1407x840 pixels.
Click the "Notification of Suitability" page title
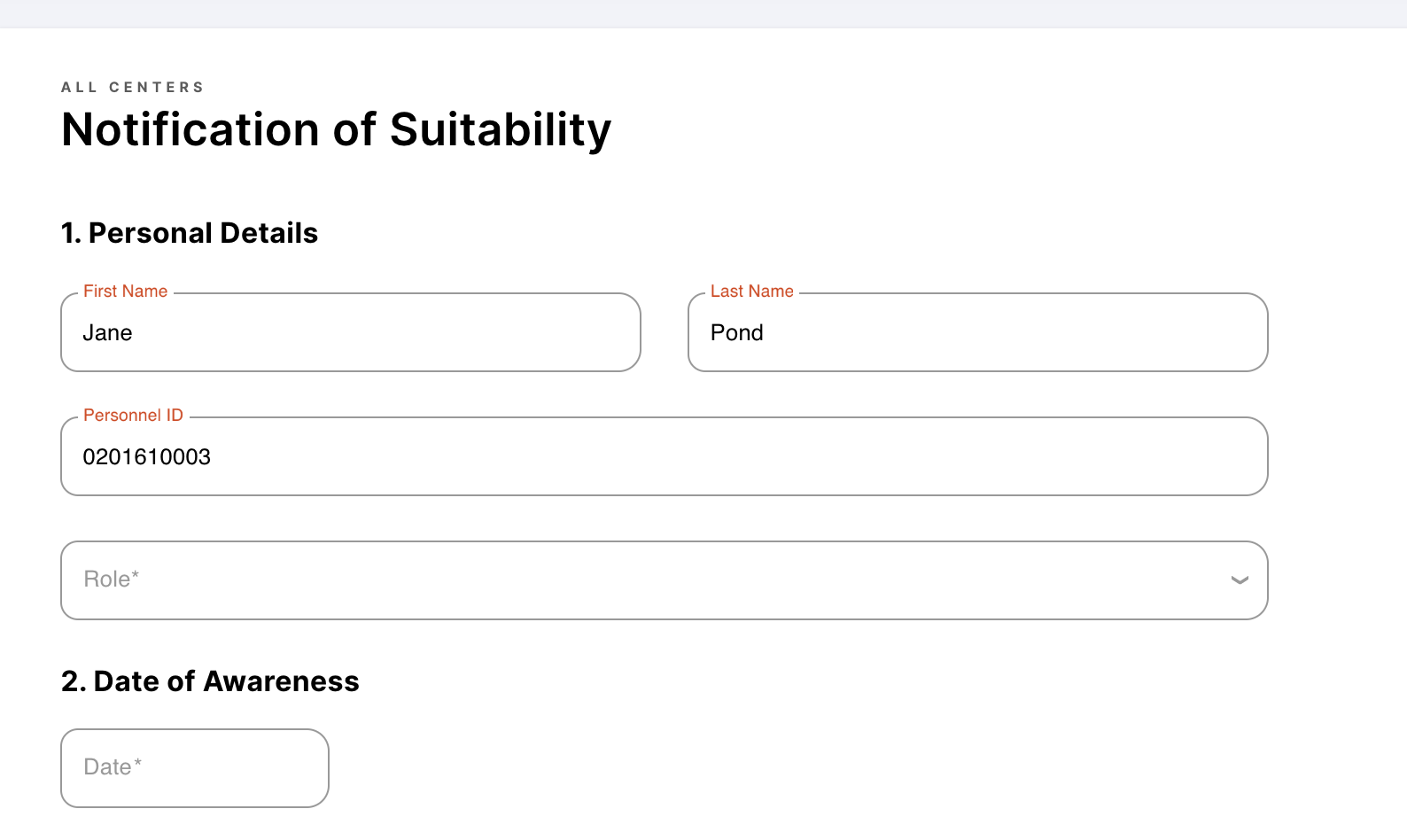click(x=336, y=130)
